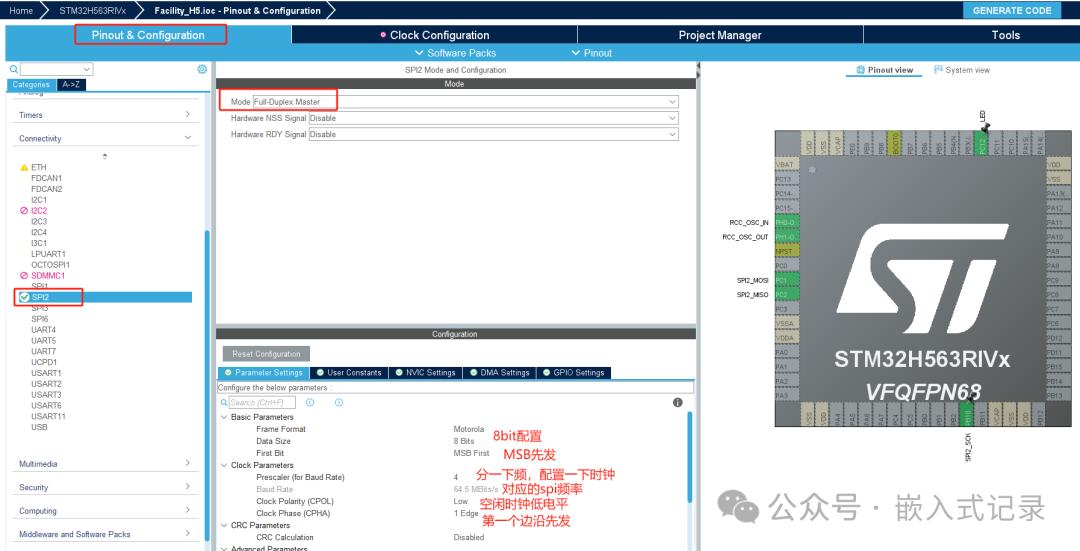Click the SDMMC1 conflict icon
The width and height of the screenshot is (1080, 551).
click(x=24, y=276)
